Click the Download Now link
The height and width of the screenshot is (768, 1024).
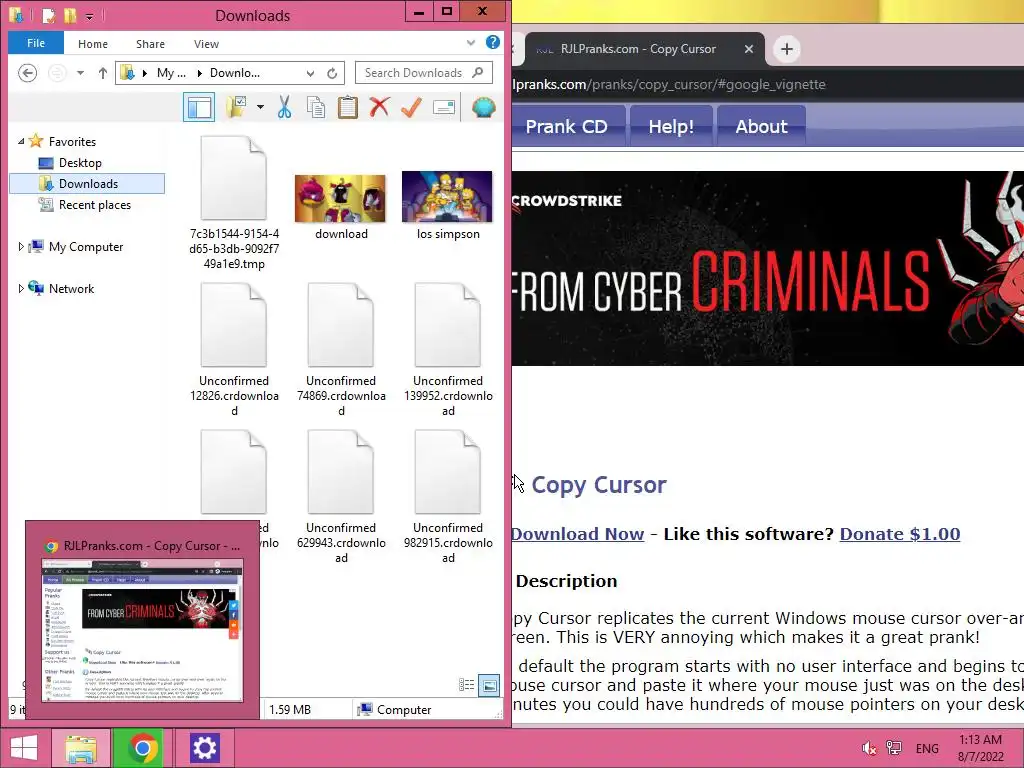coord(578,534)
